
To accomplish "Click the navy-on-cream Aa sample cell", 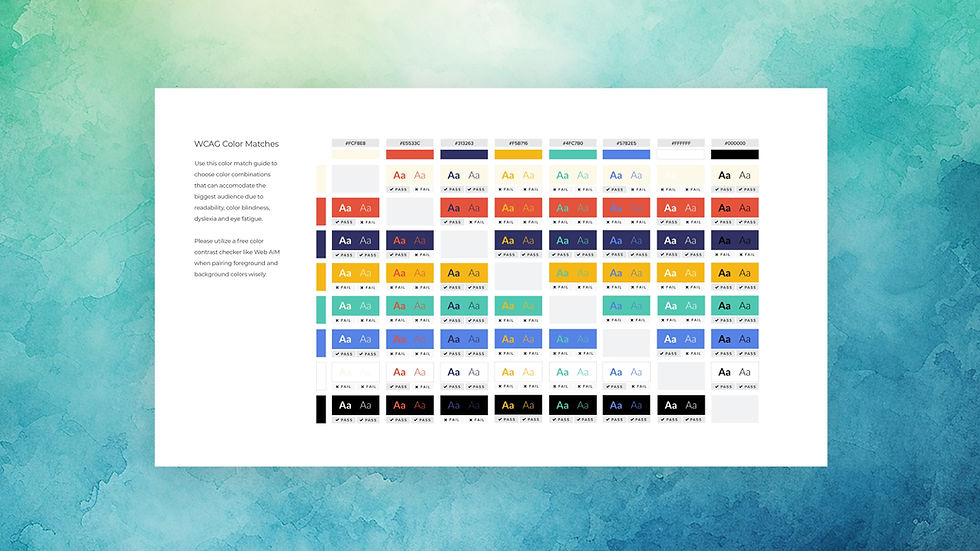I will [x=464, y=175].
